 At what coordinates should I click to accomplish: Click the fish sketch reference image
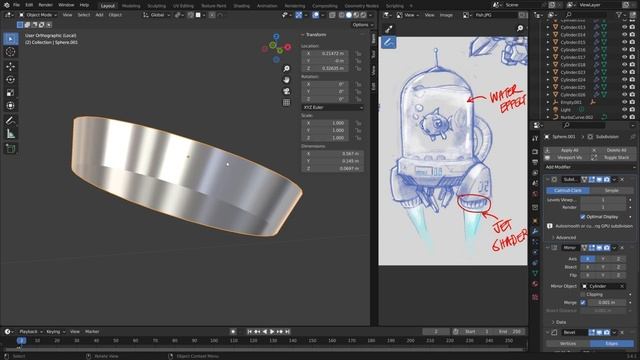click(453, 151)
